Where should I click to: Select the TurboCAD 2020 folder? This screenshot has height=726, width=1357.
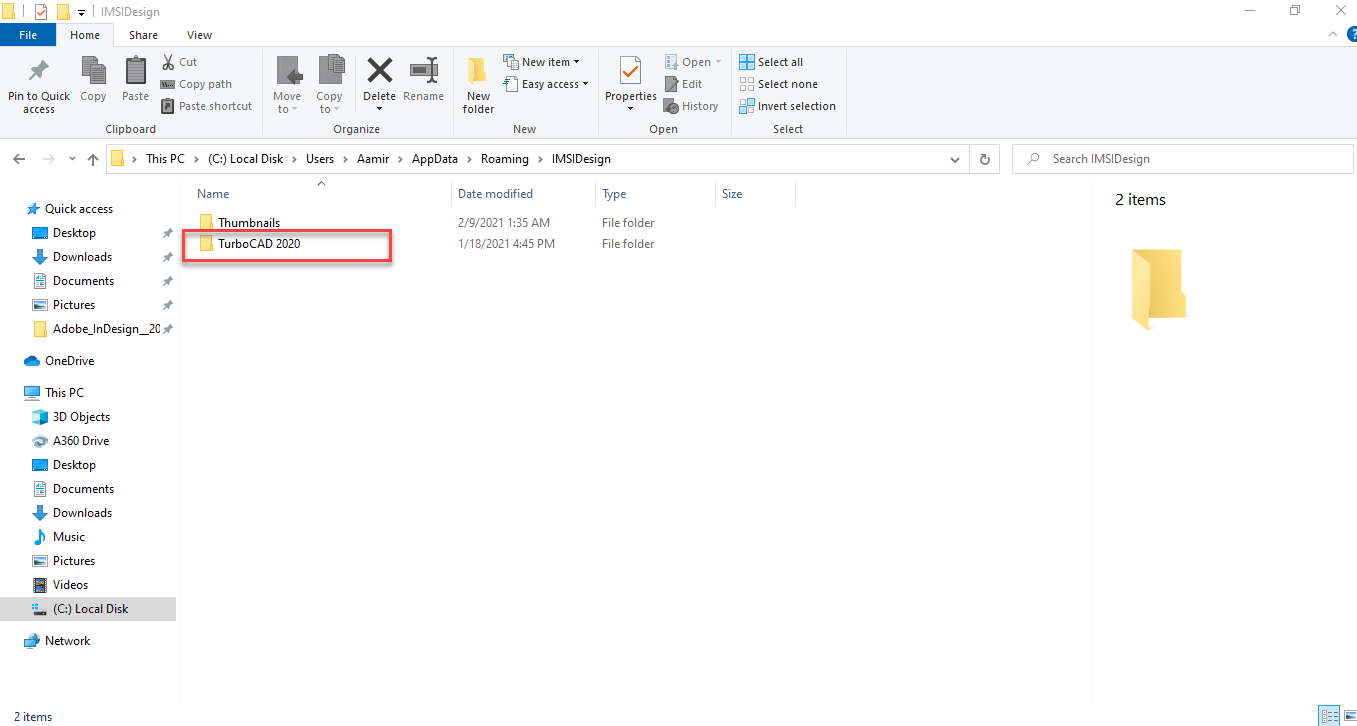click(259, 244)
